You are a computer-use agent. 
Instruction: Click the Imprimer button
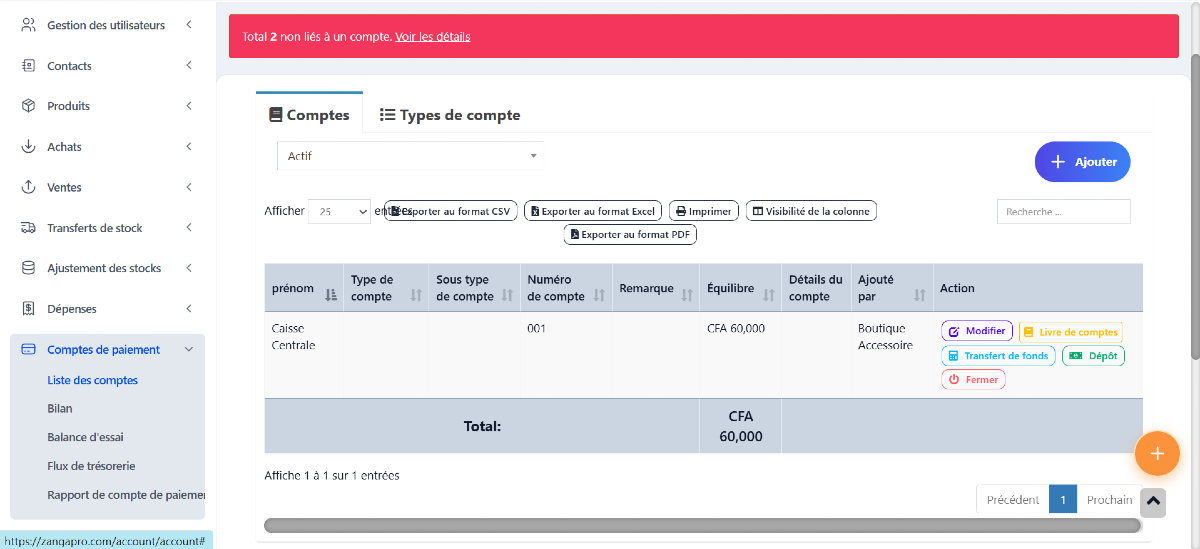(x=704, y=211)
